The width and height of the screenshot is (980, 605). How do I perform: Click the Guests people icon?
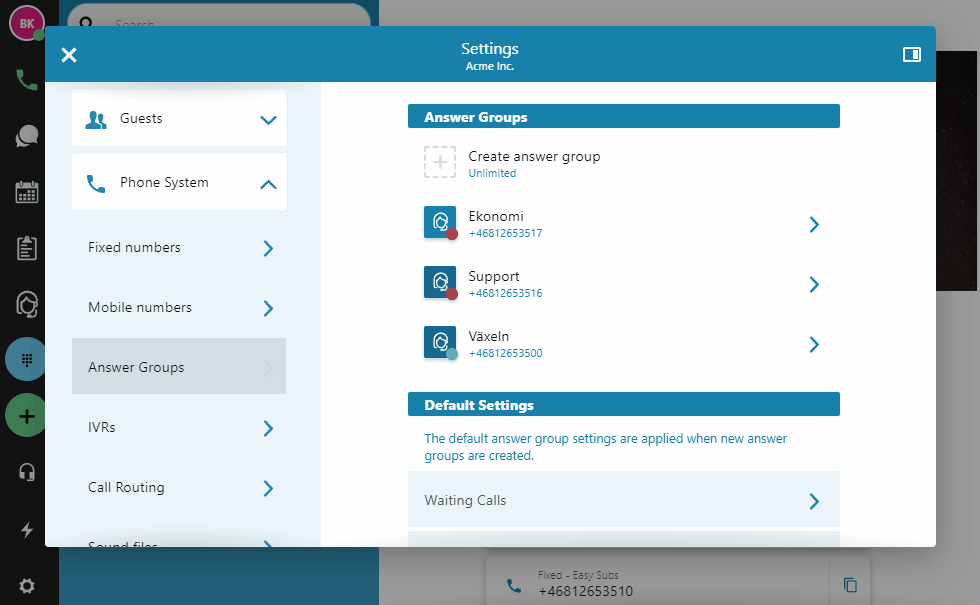pyautogui.click(x=96, y=119)
